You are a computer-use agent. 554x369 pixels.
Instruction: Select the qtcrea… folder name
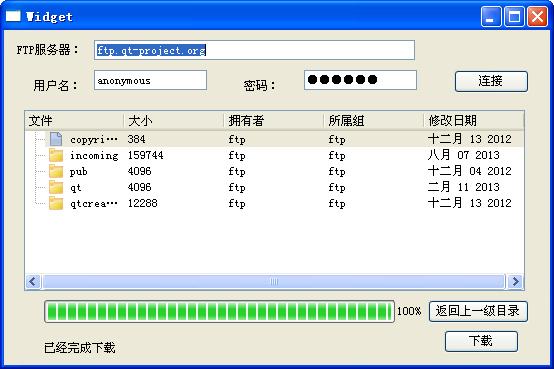pyautogui.click(x=94, y=204)
